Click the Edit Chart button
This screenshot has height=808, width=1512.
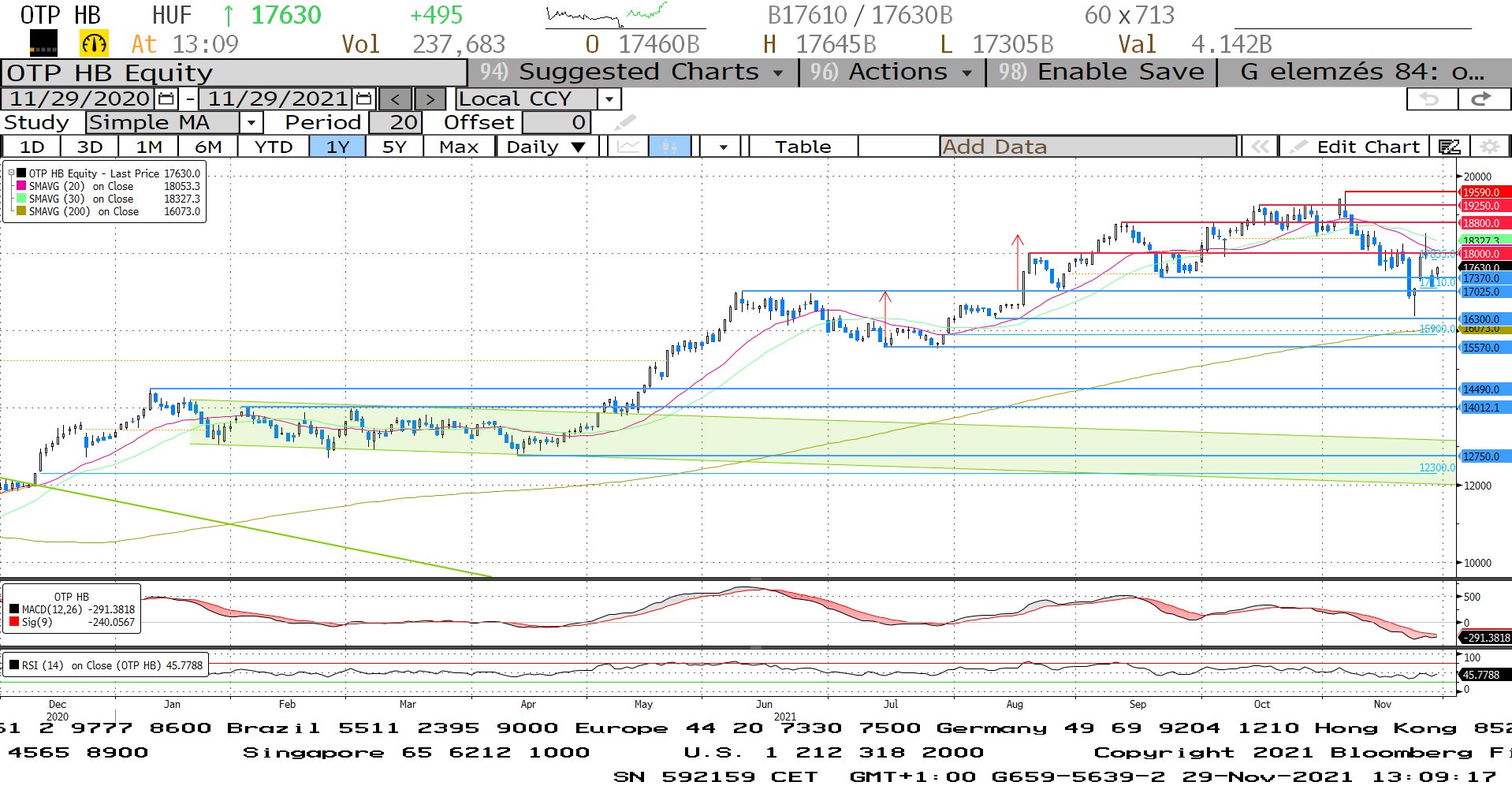1356,147
